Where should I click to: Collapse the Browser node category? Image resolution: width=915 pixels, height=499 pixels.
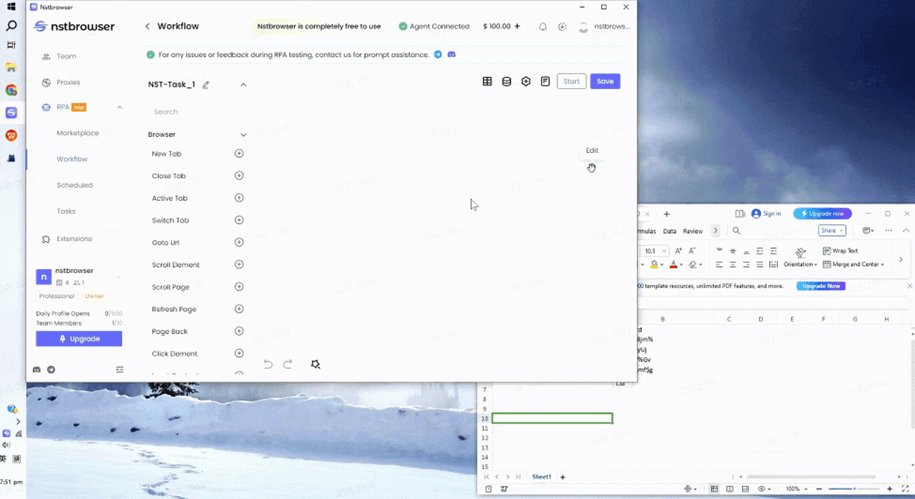[x=243, y=135]
